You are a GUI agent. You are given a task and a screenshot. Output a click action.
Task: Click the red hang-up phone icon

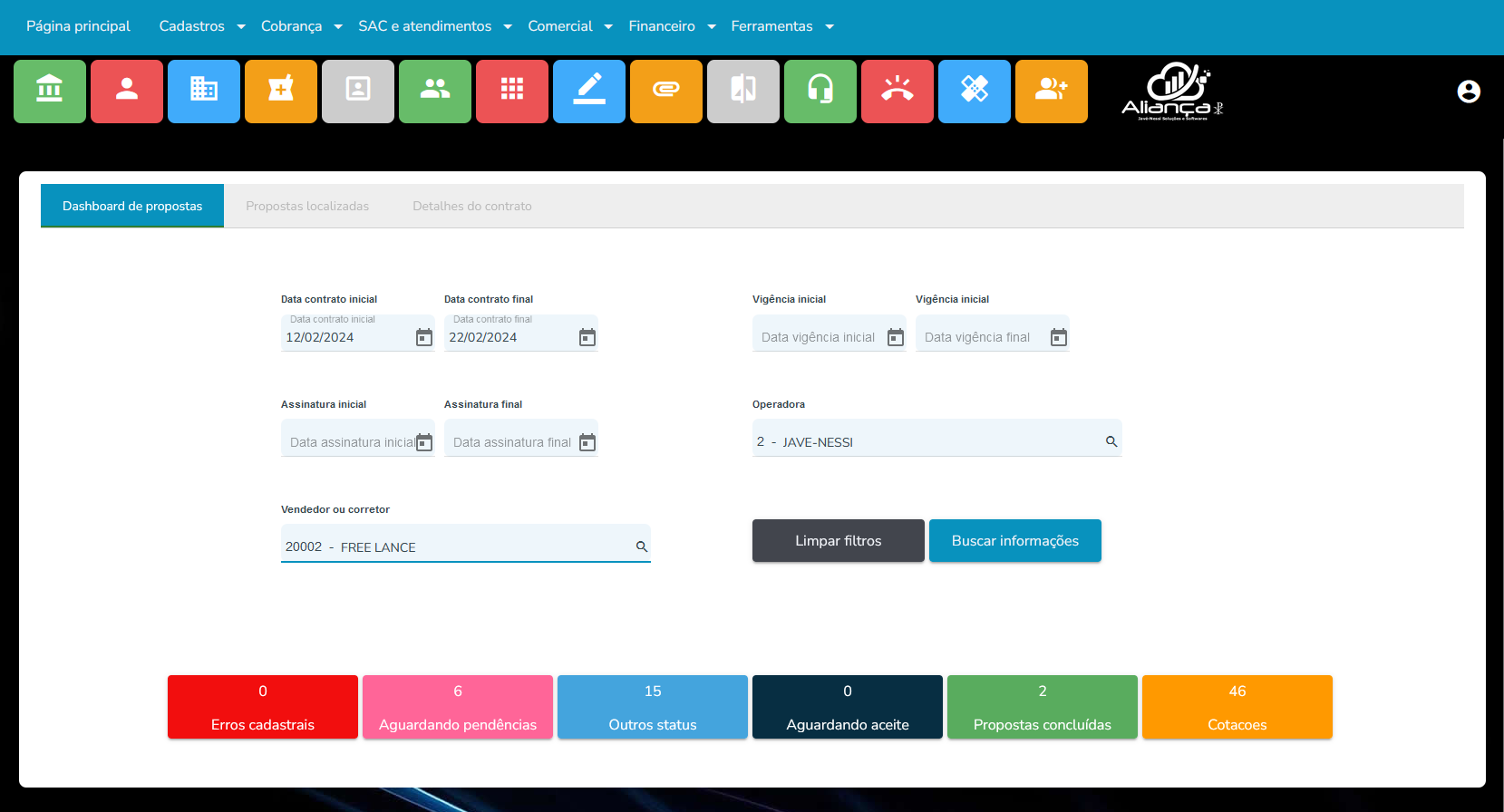[x=898, y=91]
